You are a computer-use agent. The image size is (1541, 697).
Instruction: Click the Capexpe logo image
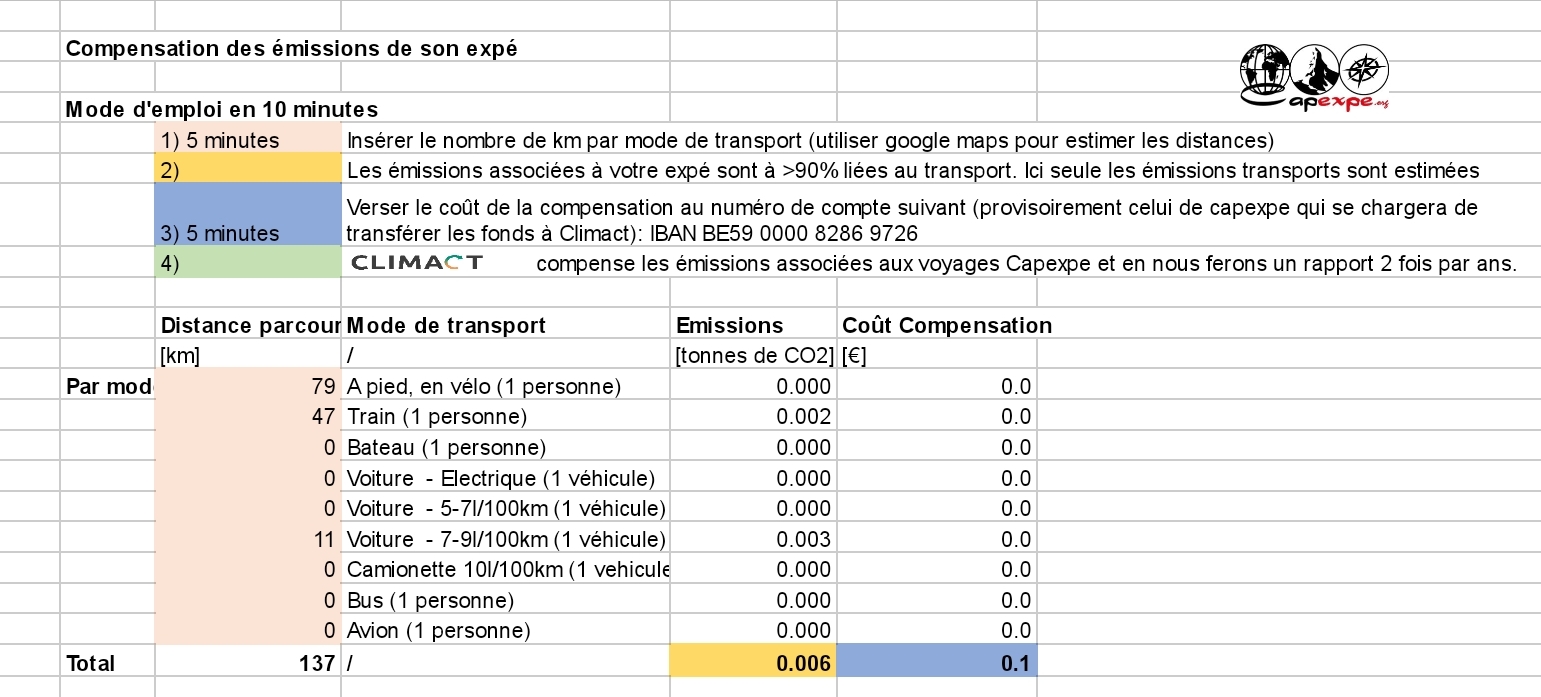point(1315,78)
